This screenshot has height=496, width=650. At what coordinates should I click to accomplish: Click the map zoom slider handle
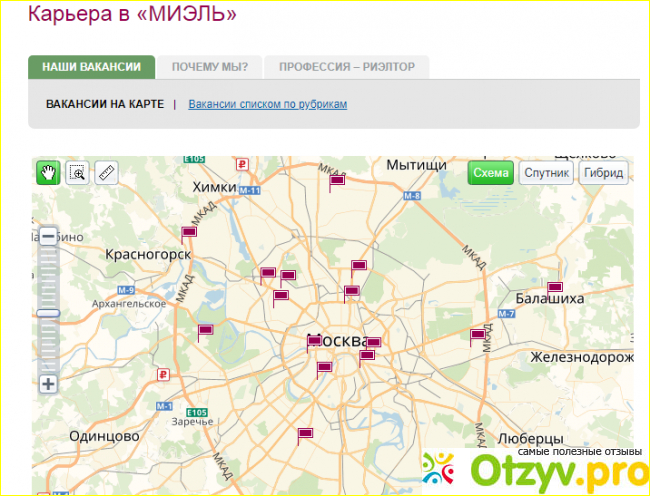click(48, 313)
